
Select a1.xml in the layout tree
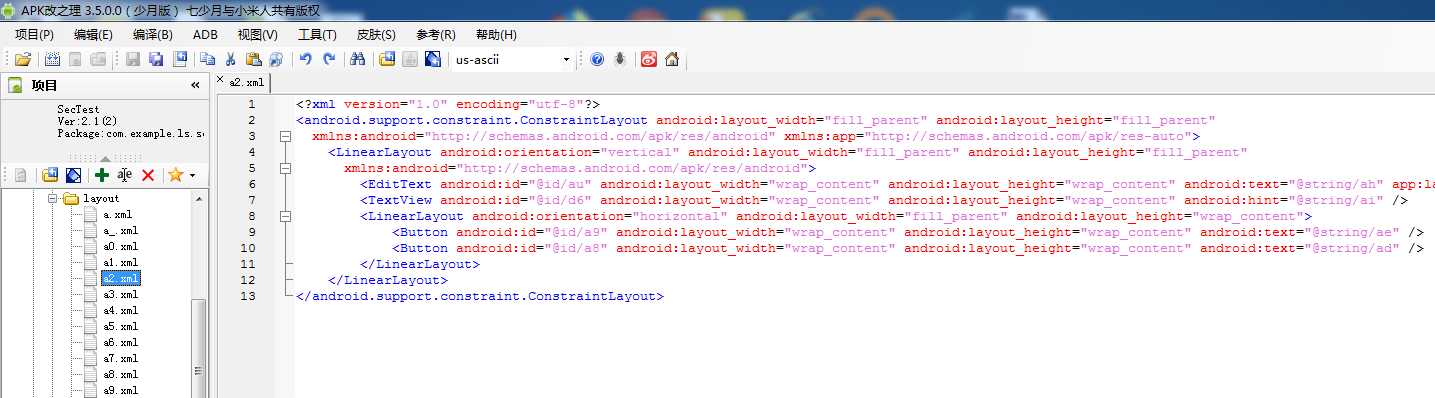pos(120,263)
